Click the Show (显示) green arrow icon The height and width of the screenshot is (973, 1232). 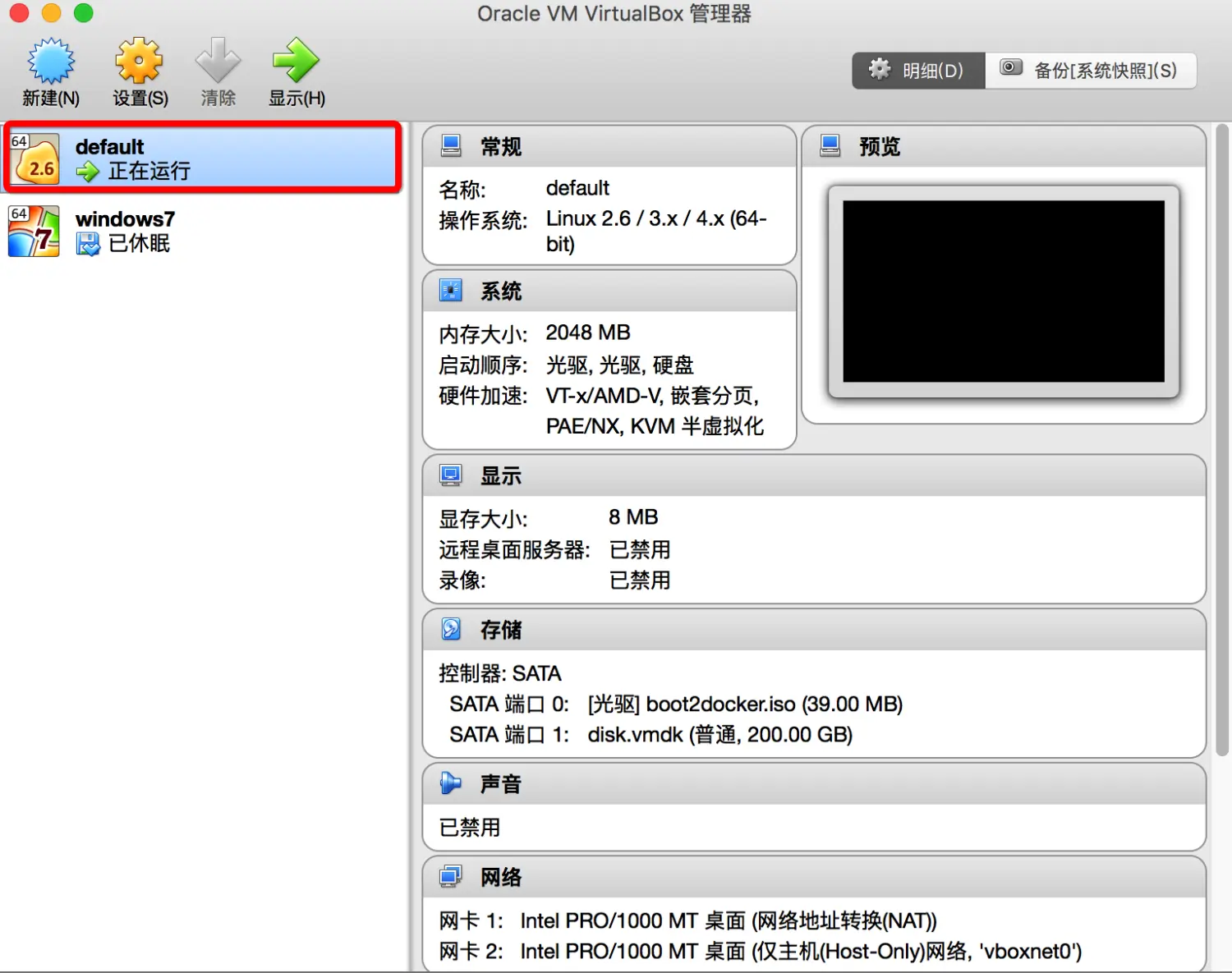click(x=296, y=62)
